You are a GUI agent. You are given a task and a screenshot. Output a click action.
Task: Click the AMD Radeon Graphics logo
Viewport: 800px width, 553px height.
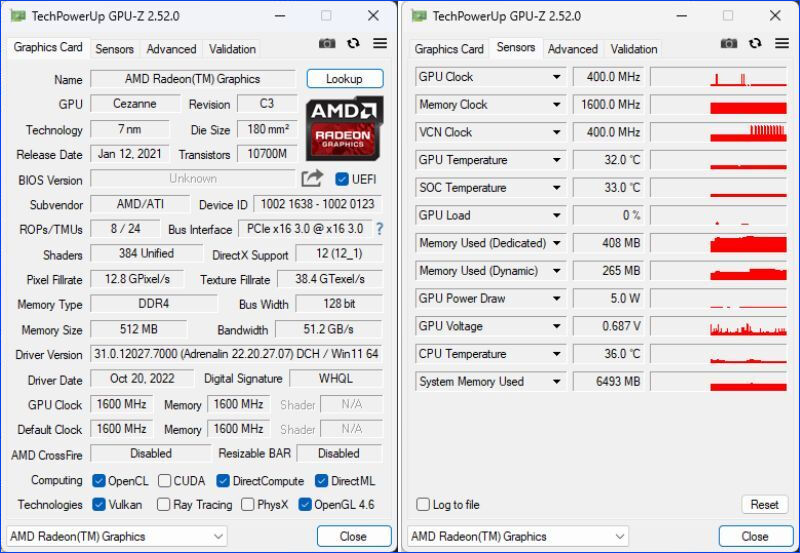[x=344, y=129]
